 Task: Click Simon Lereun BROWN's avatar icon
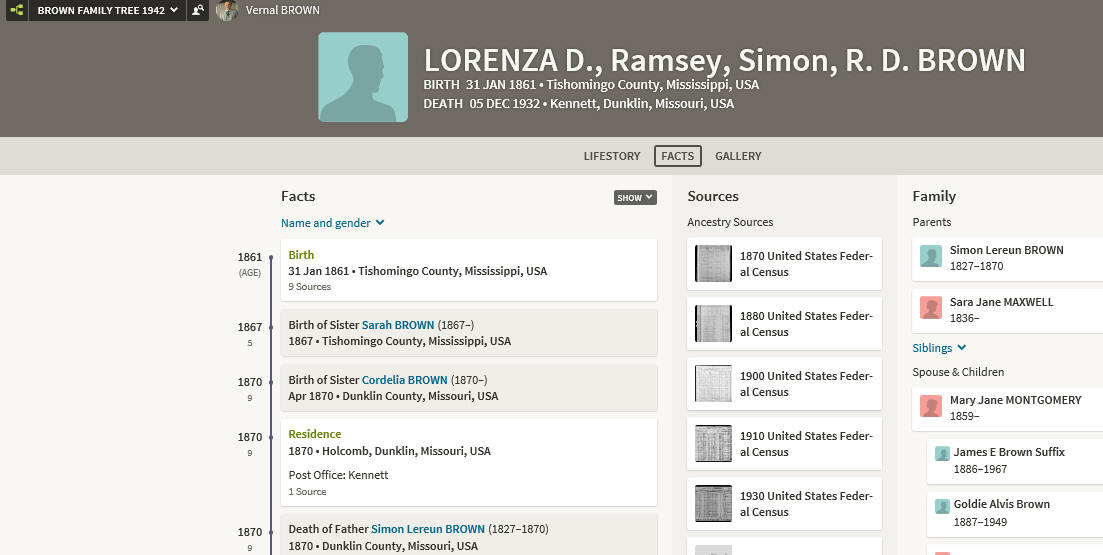[x=931, y=256]
